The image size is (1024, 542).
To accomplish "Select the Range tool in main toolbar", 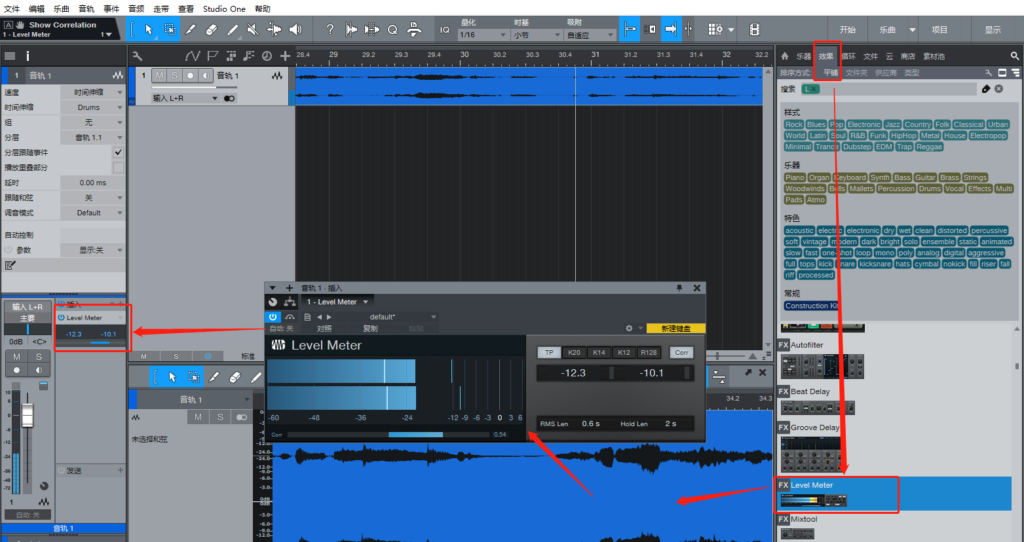I will [170, 29].
